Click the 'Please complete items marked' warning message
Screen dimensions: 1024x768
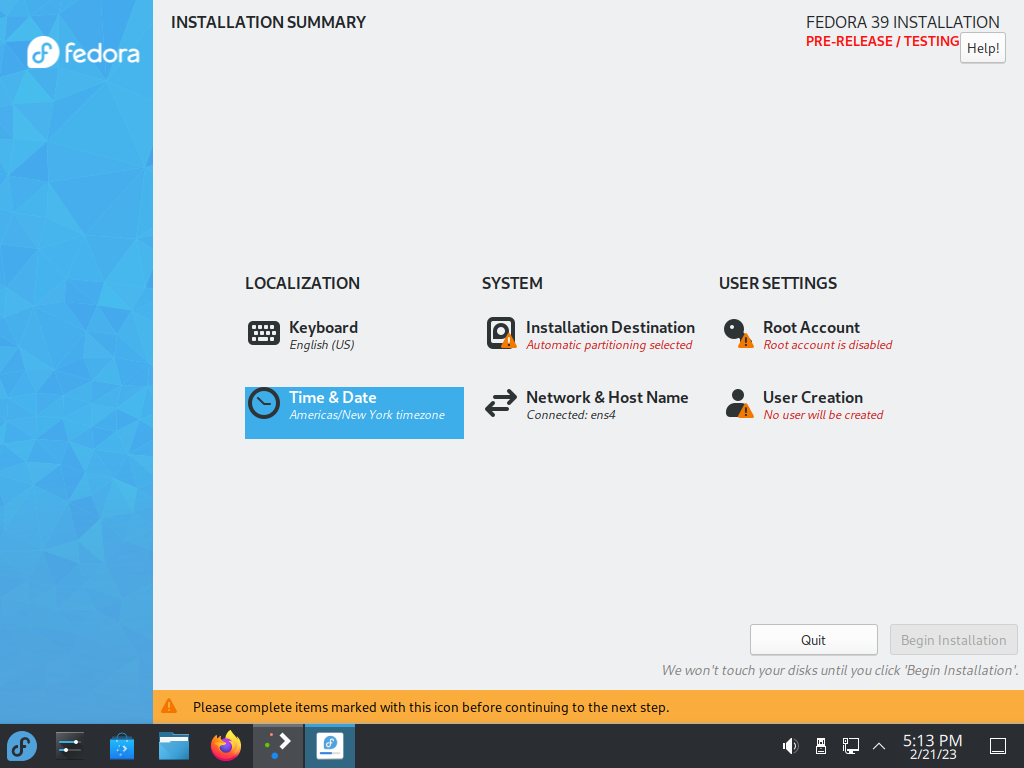pyautogui.click(x=431, y=707)
